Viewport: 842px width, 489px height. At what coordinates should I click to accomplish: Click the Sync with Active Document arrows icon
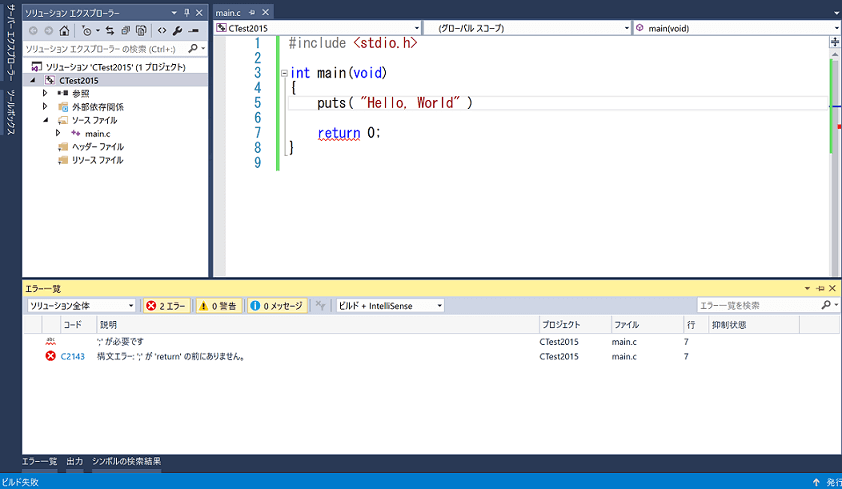[x=110, y=31]
